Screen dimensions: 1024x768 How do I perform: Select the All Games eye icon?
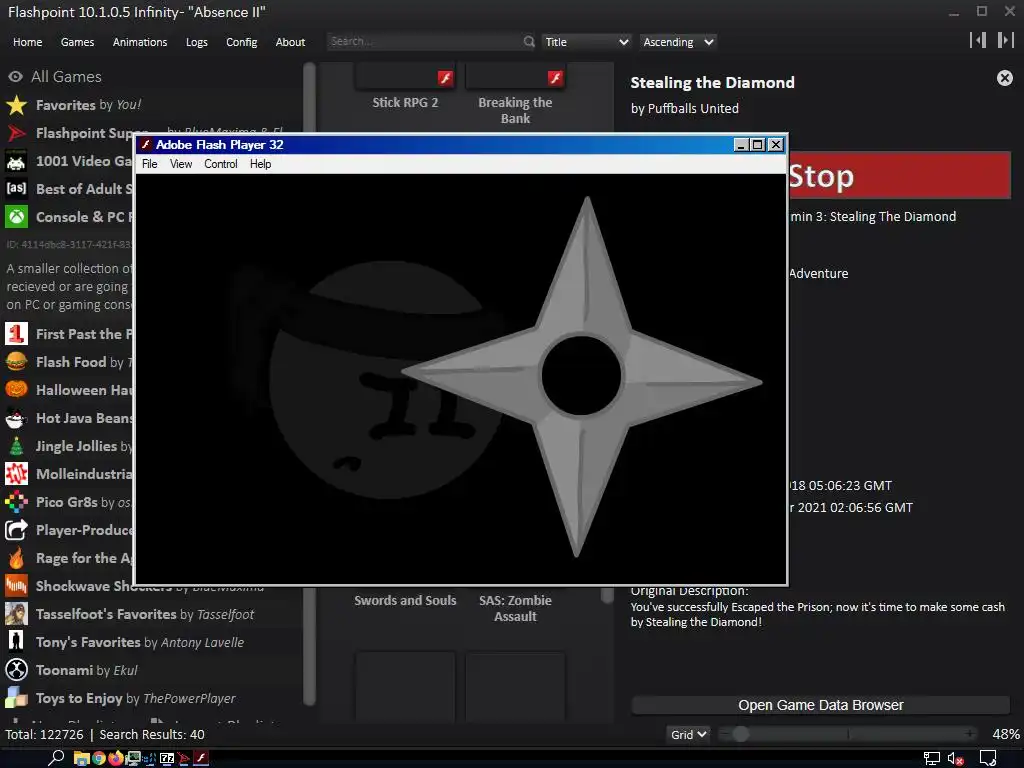[x=15, y=76]
